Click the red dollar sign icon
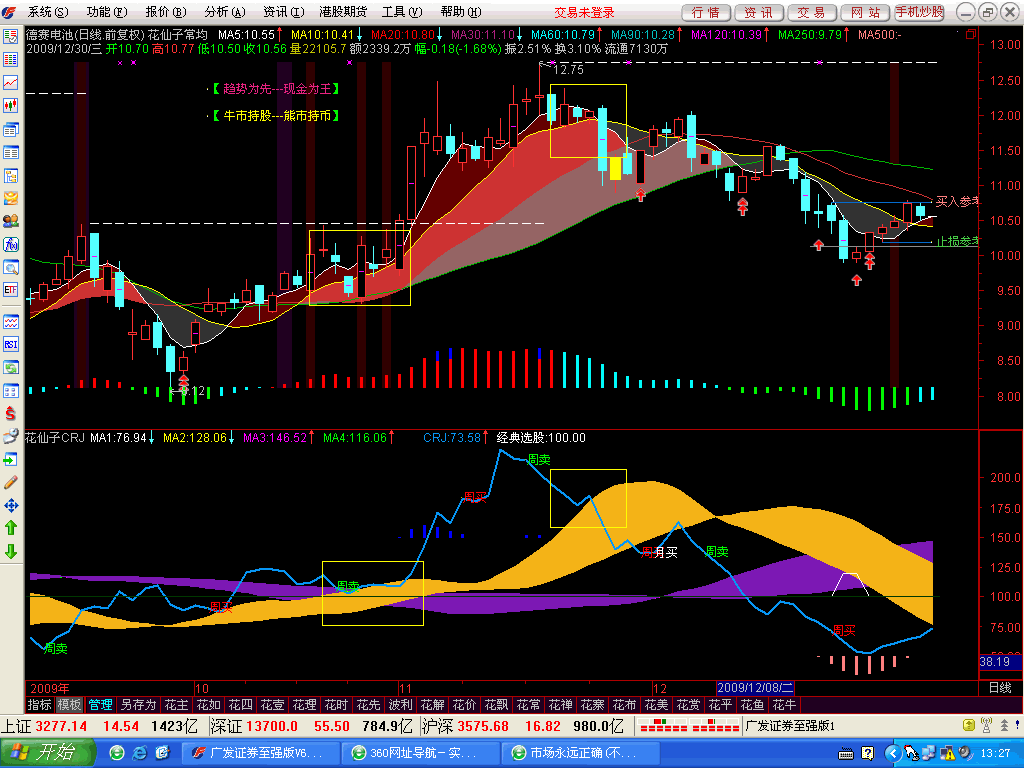The image size is (1024, 768). (10, 413)
